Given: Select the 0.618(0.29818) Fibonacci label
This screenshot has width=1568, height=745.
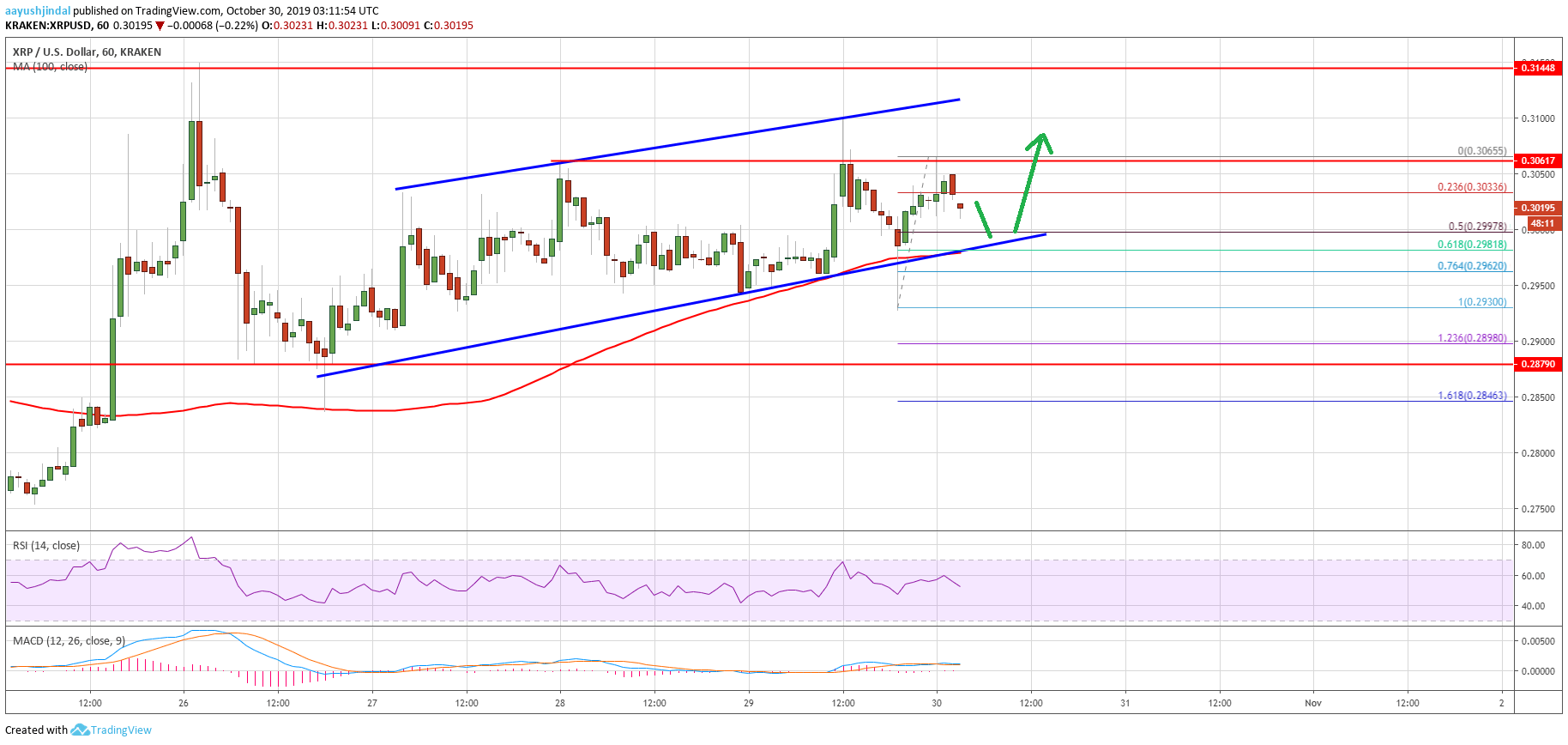Looking at the screenshot, I should tap(1472, 245).
